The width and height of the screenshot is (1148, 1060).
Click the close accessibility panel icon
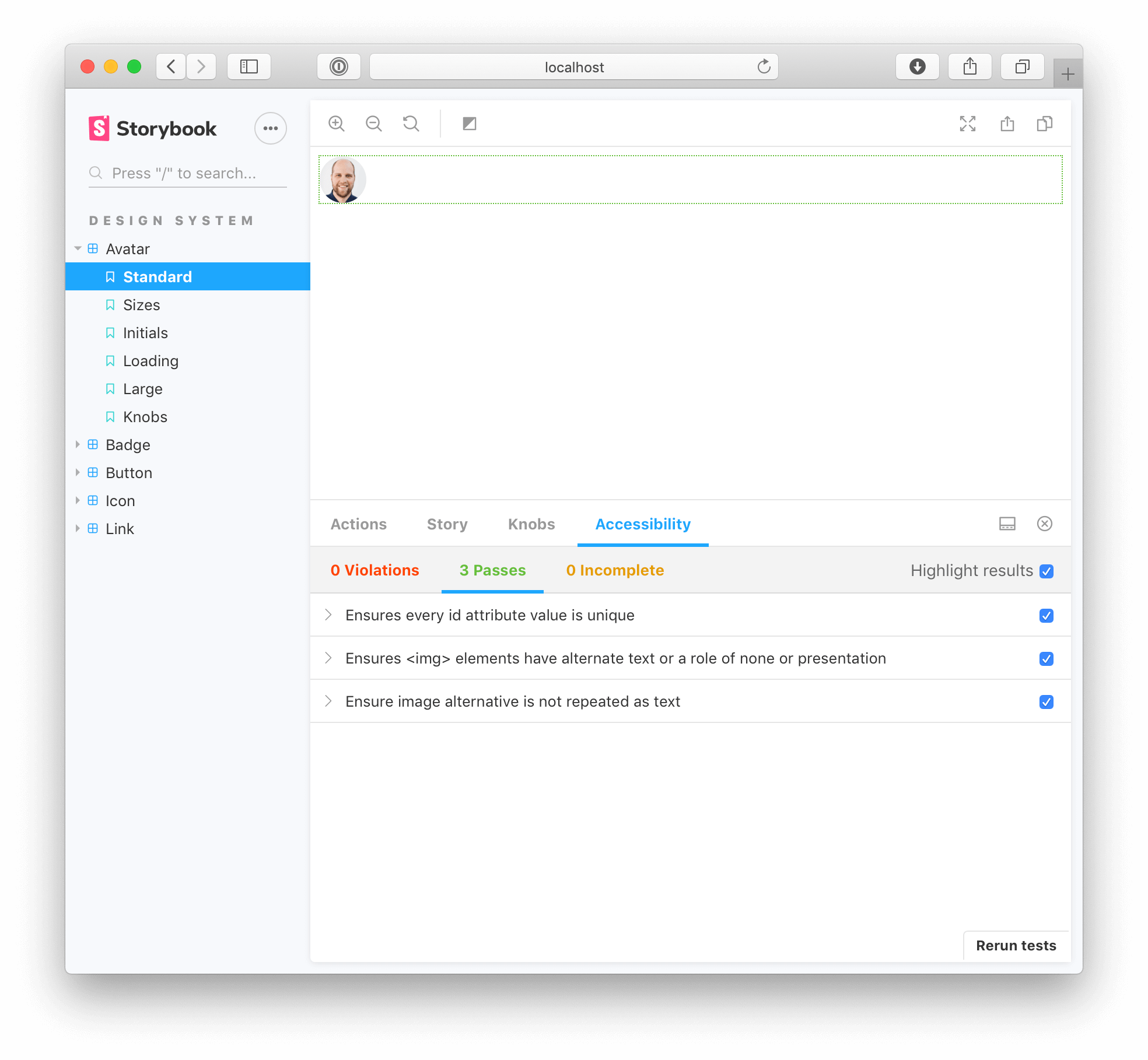[1044, 523]
